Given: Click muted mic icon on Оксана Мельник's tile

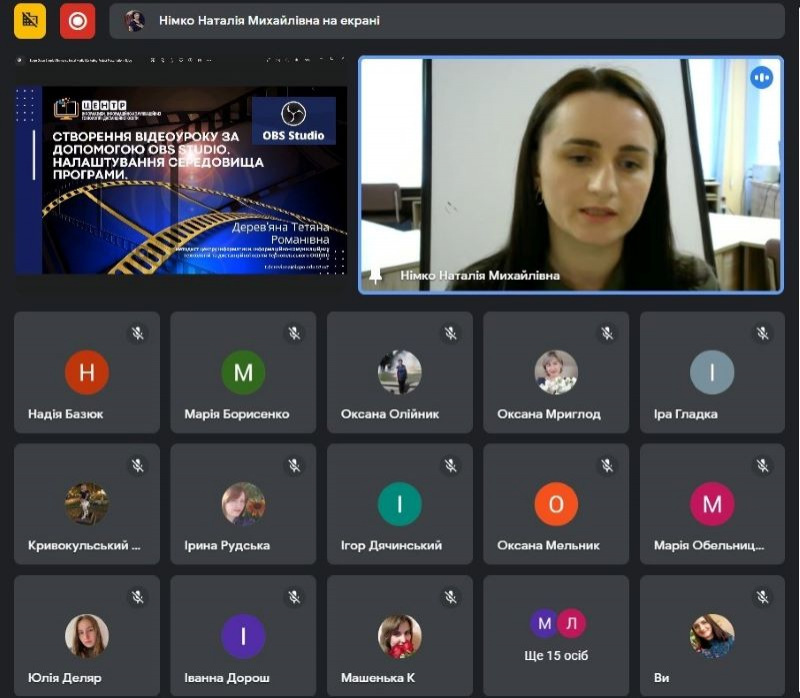Looking at the screenshot, I should tap(607, 465).
